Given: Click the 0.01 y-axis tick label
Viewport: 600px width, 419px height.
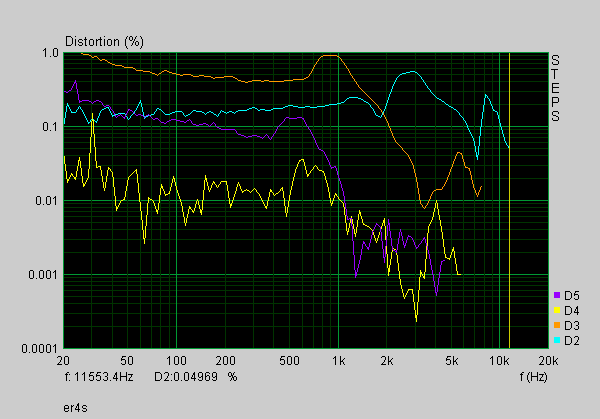Looking at the screenshot, I should pos(47,201).
